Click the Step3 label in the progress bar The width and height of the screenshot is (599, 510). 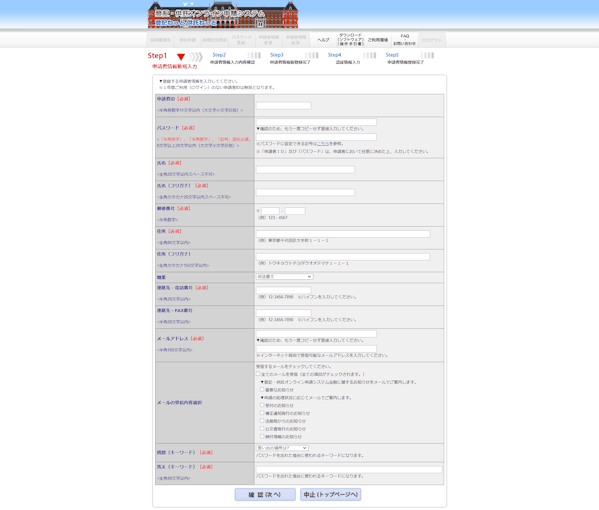tap(277, 55)
